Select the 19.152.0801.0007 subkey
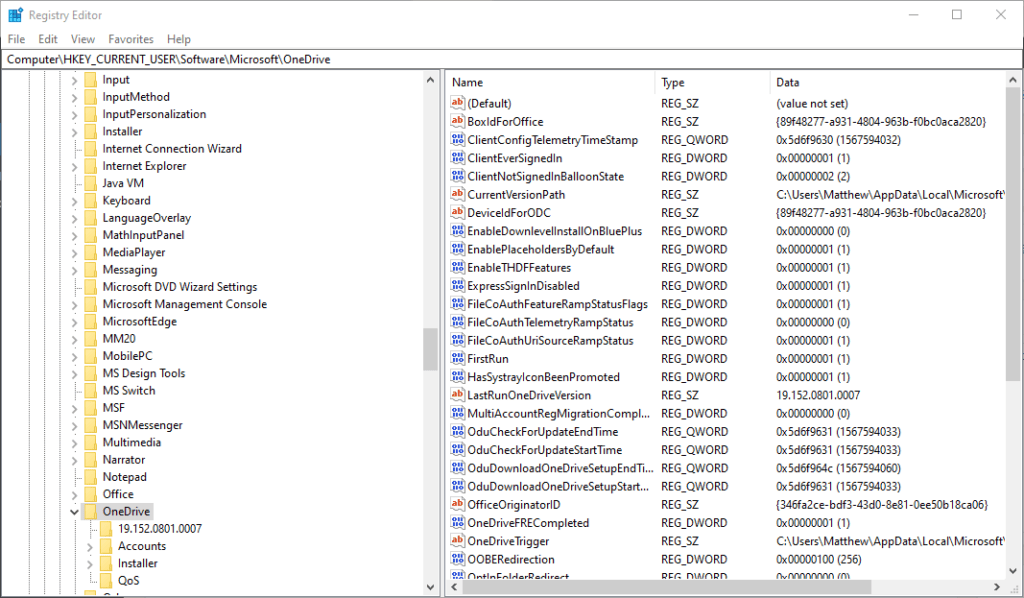Image resolution: width=1024 pixels, height=598 pixels. [x=159, y=529]
